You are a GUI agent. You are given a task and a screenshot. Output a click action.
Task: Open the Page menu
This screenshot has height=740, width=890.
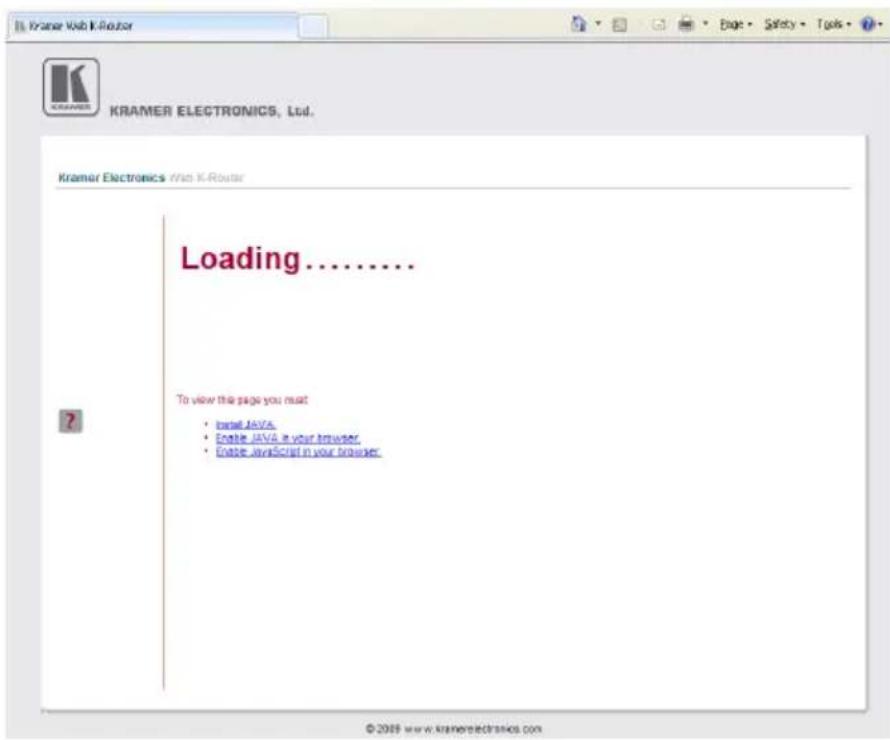[x=736, y=24]
